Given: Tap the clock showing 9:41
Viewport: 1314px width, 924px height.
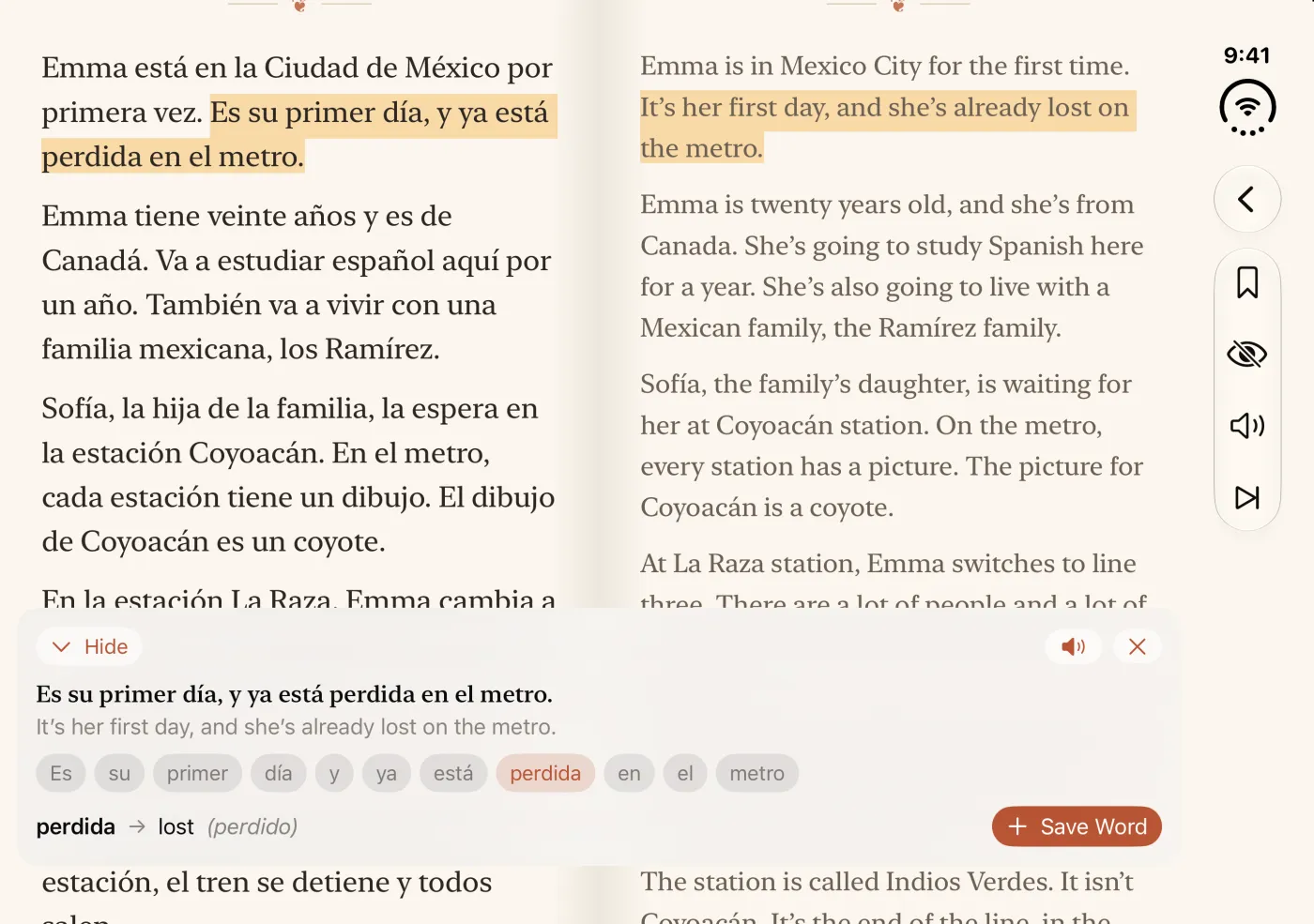Looking at the screenshot, I should 1246,55.
